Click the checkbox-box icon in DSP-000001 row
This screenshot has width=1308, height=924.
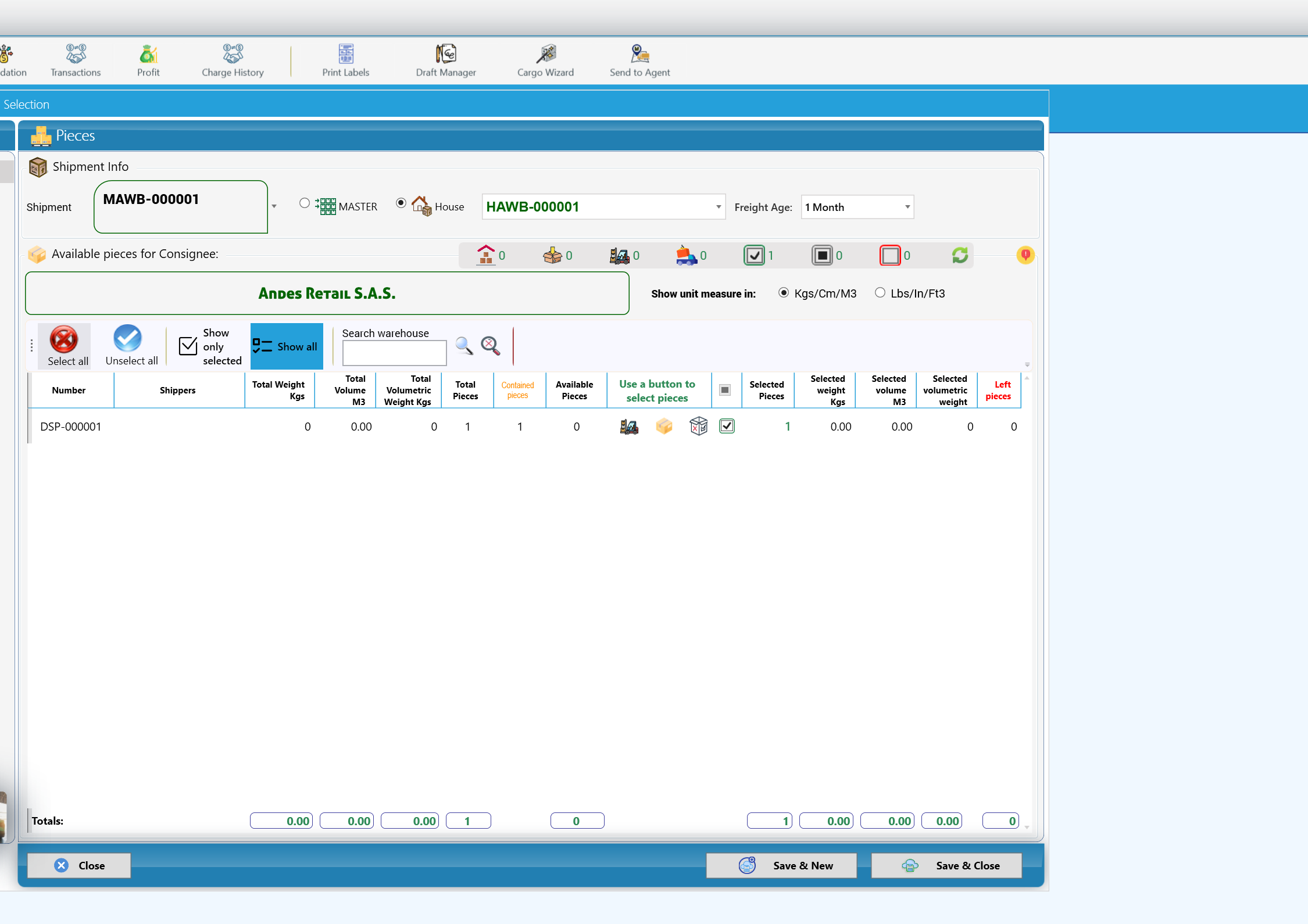698,427
